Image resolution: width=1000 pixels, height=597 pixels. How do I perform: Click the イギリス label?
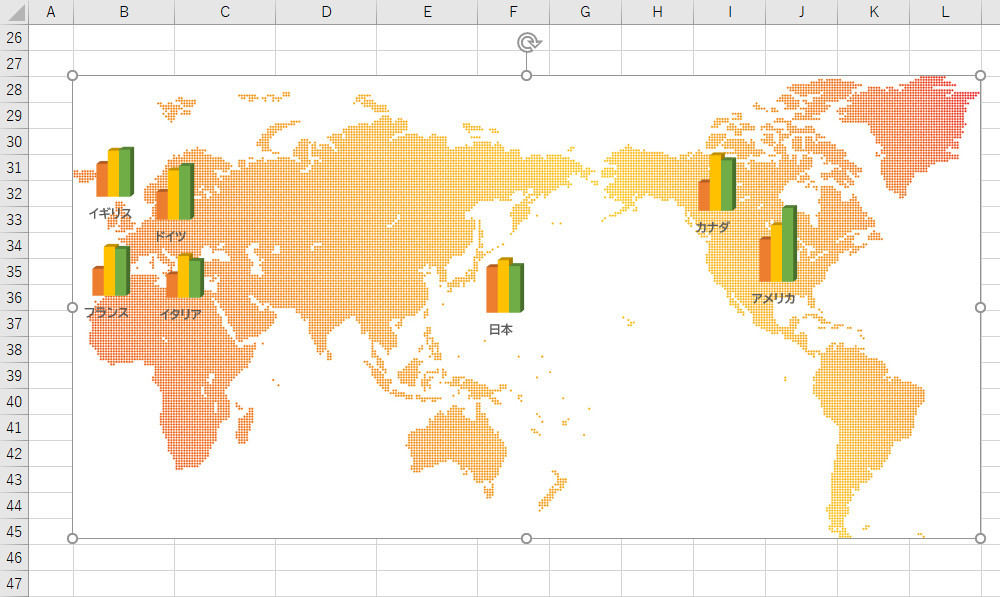[110, 213]
